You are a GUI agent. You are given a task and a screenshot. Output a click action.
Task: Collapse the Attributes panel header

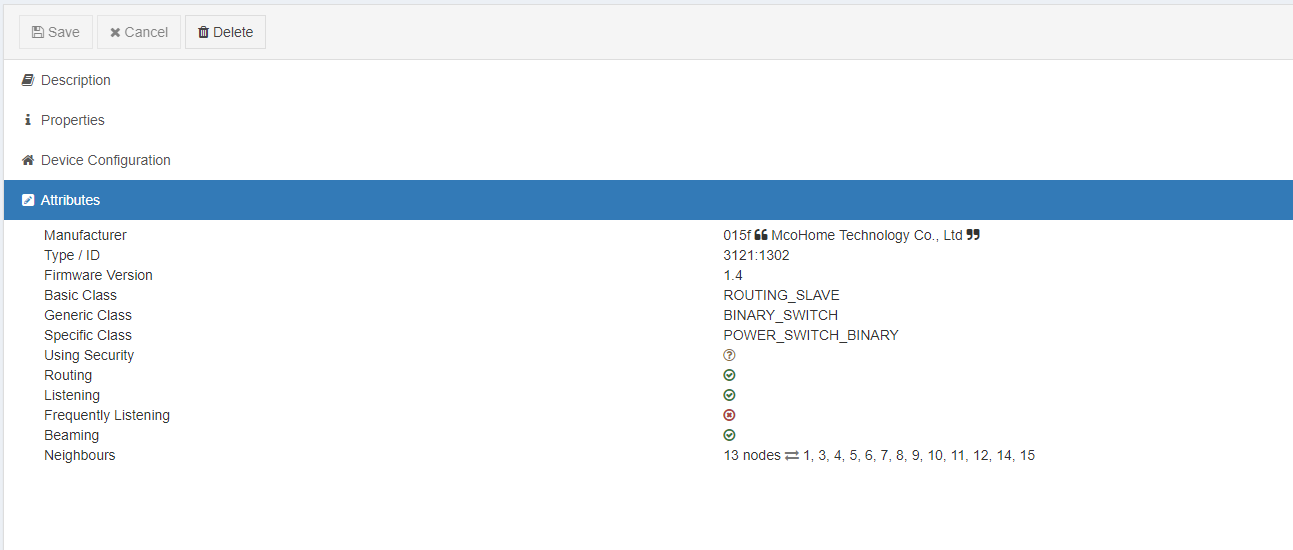coord(70,200)
